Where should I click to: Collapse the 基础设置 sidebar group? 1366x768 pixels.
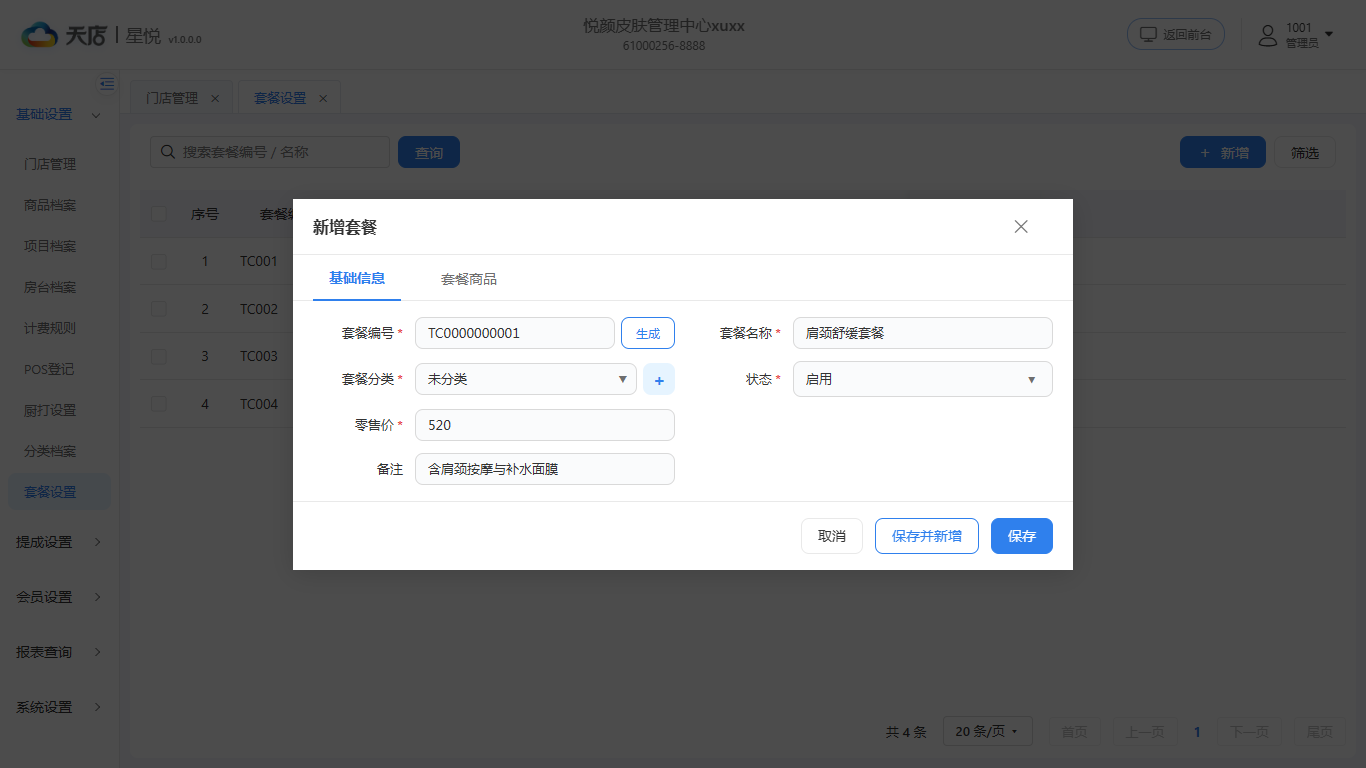point(58,115)
